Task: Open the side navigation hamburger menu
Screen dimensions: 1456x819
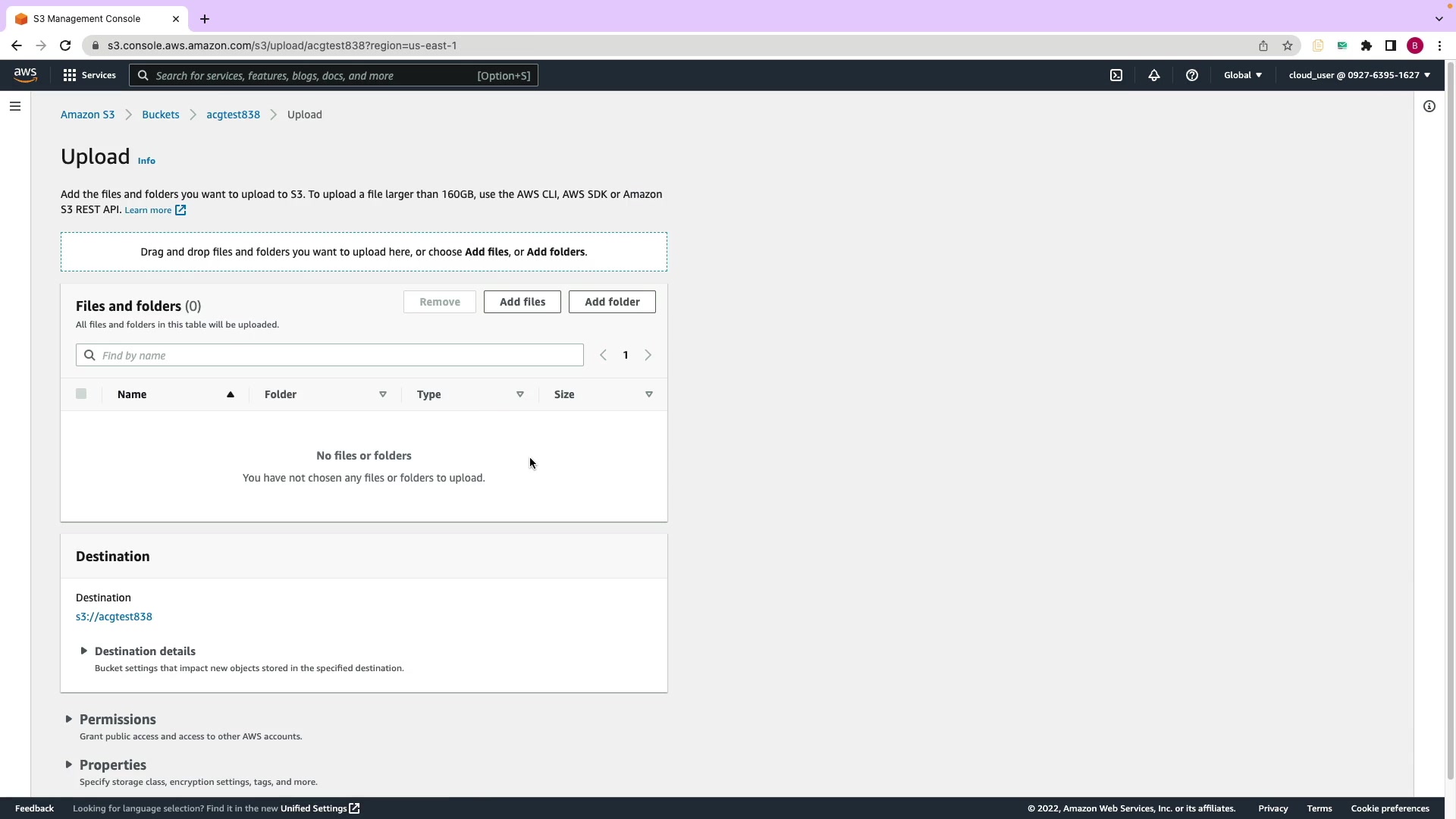Action: [x=15, y=106]
